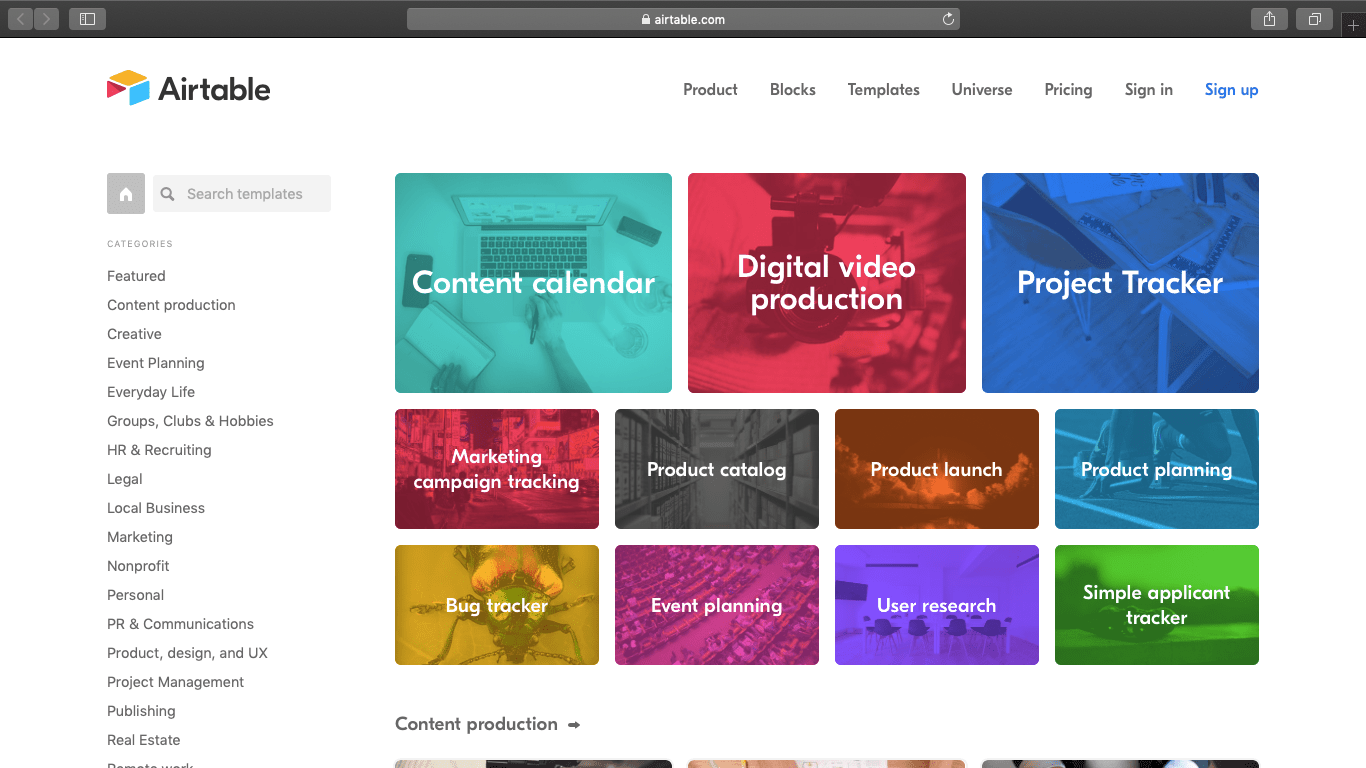Click the browser forward arrow
Viewport: 1366px width, 768px height.
click(46, 19)
